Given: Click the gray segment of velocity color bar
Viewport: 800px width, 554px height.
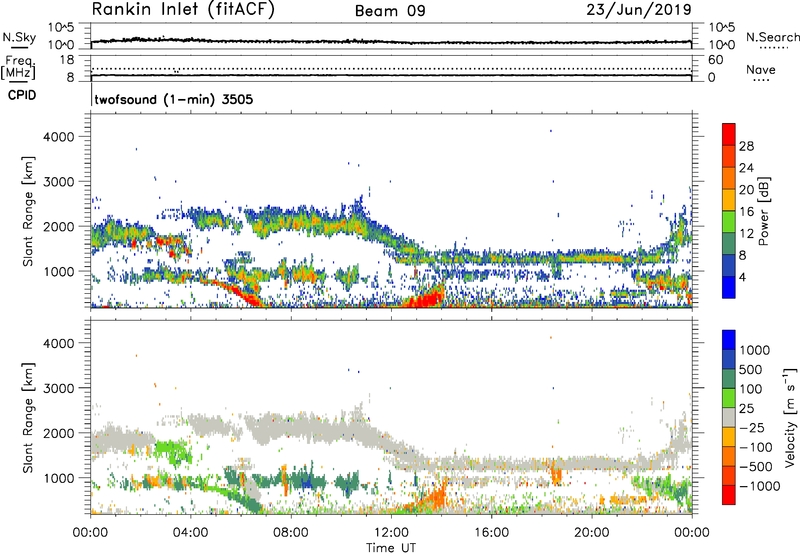Looking at the screenshot, I should click(729, 417).
